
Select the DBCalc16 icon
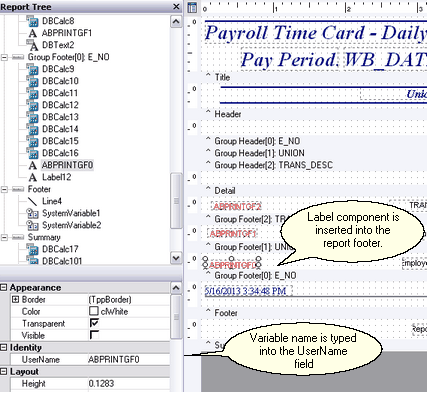pos(33,153)
